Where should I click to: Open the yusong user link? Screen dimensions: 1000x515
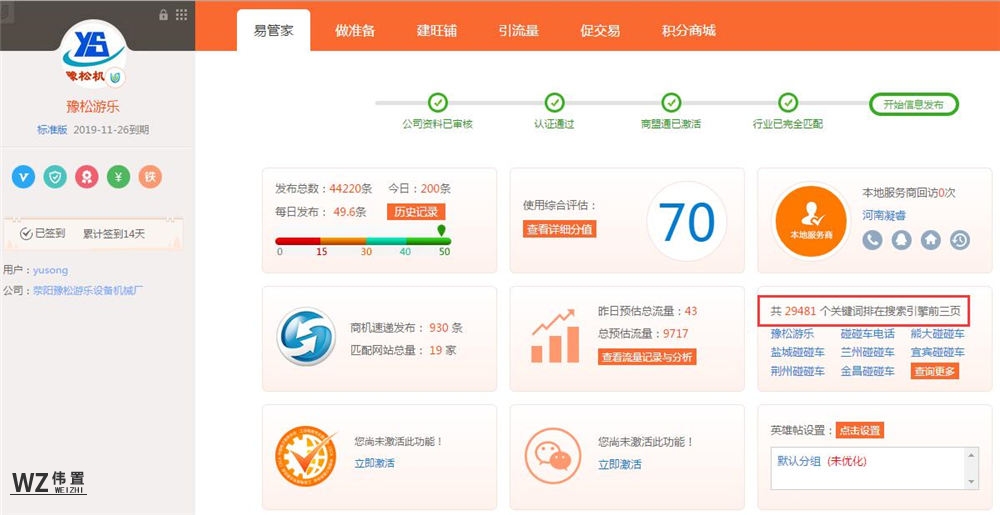50,270
